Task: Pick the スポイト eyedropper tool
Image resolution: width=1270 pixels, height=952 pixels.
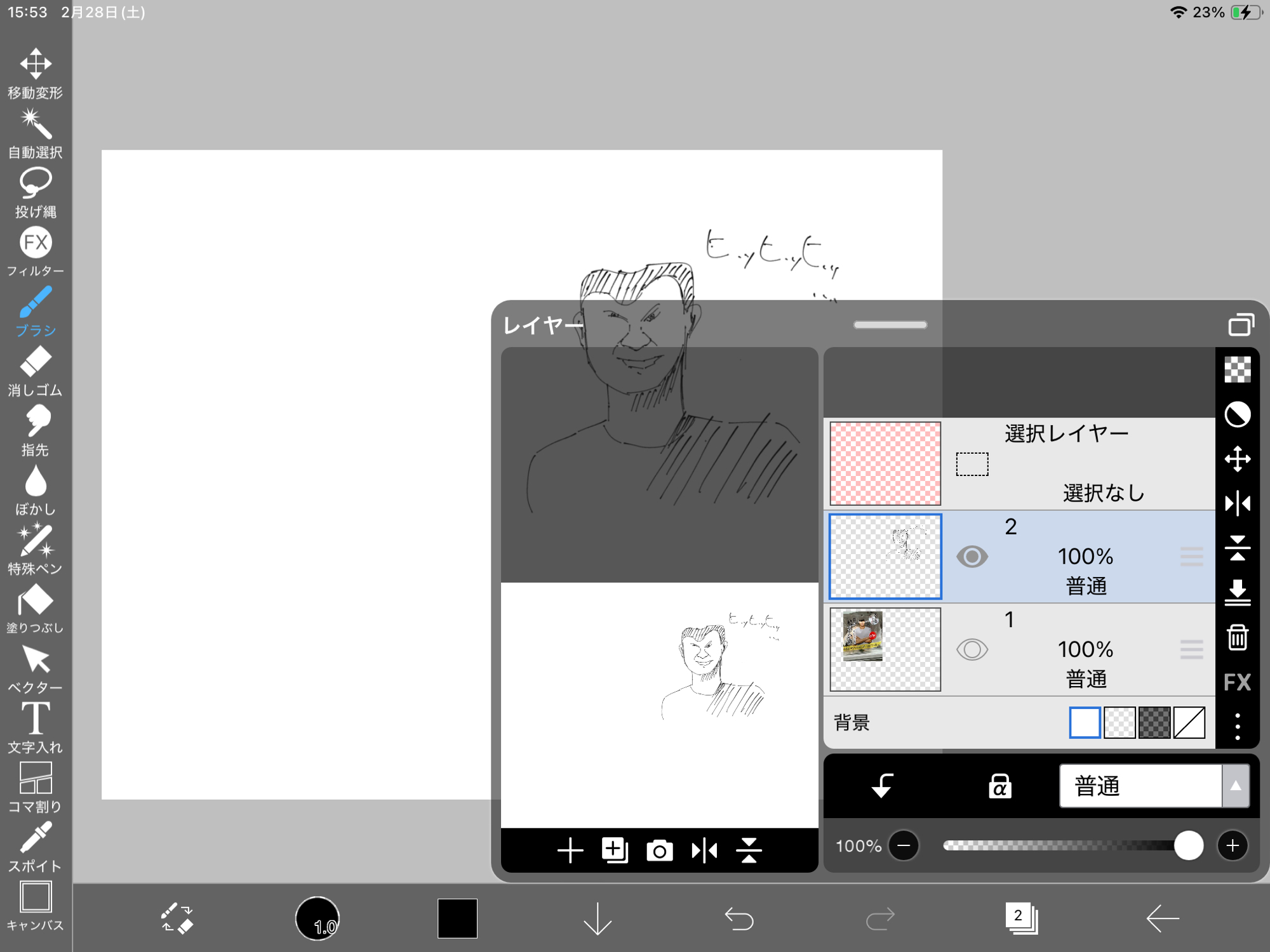Action: pyautogui.click(x=36, y=846)
